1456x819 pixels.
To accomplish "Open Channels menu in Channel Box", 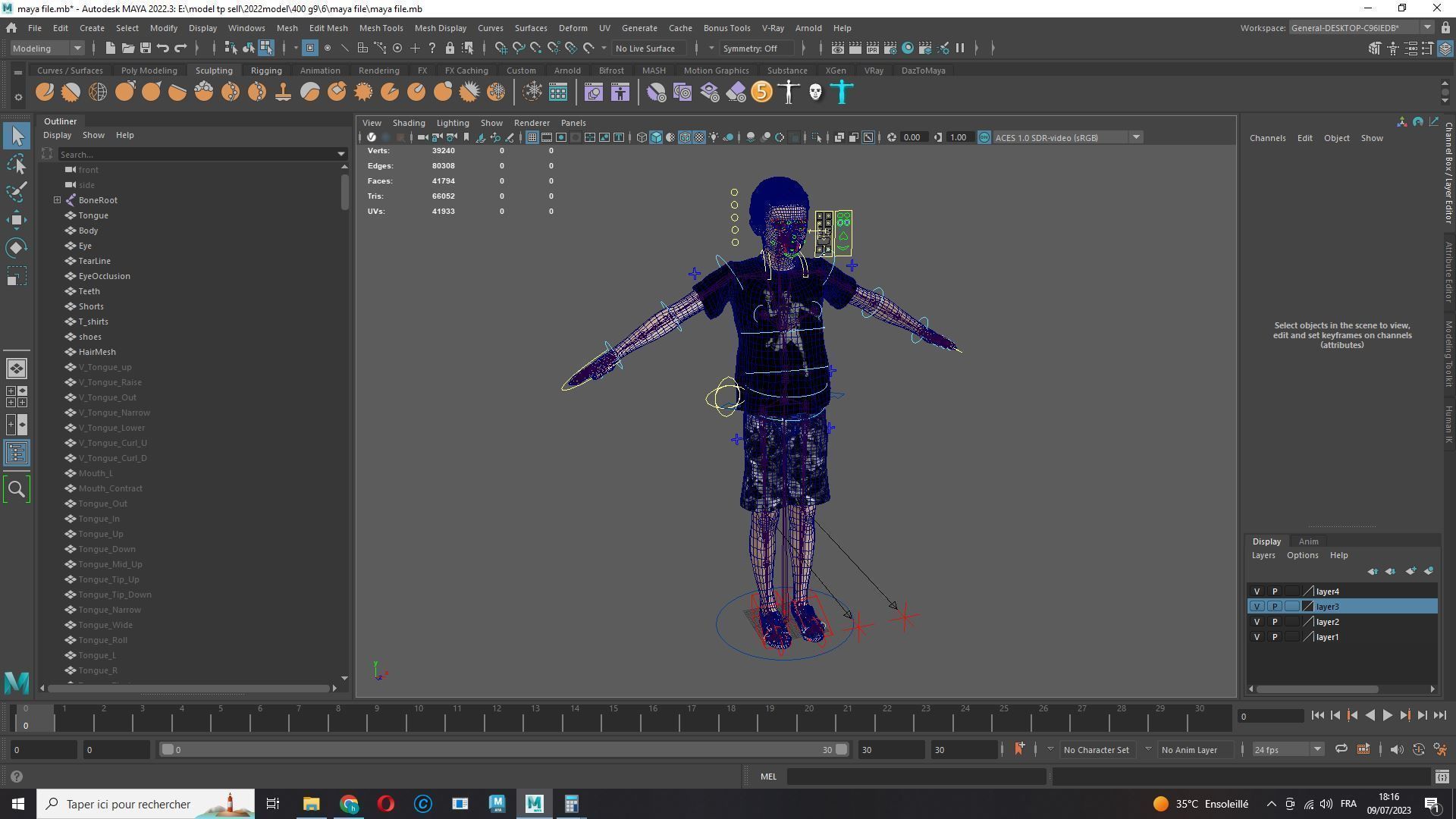I will click(1267, 138).
